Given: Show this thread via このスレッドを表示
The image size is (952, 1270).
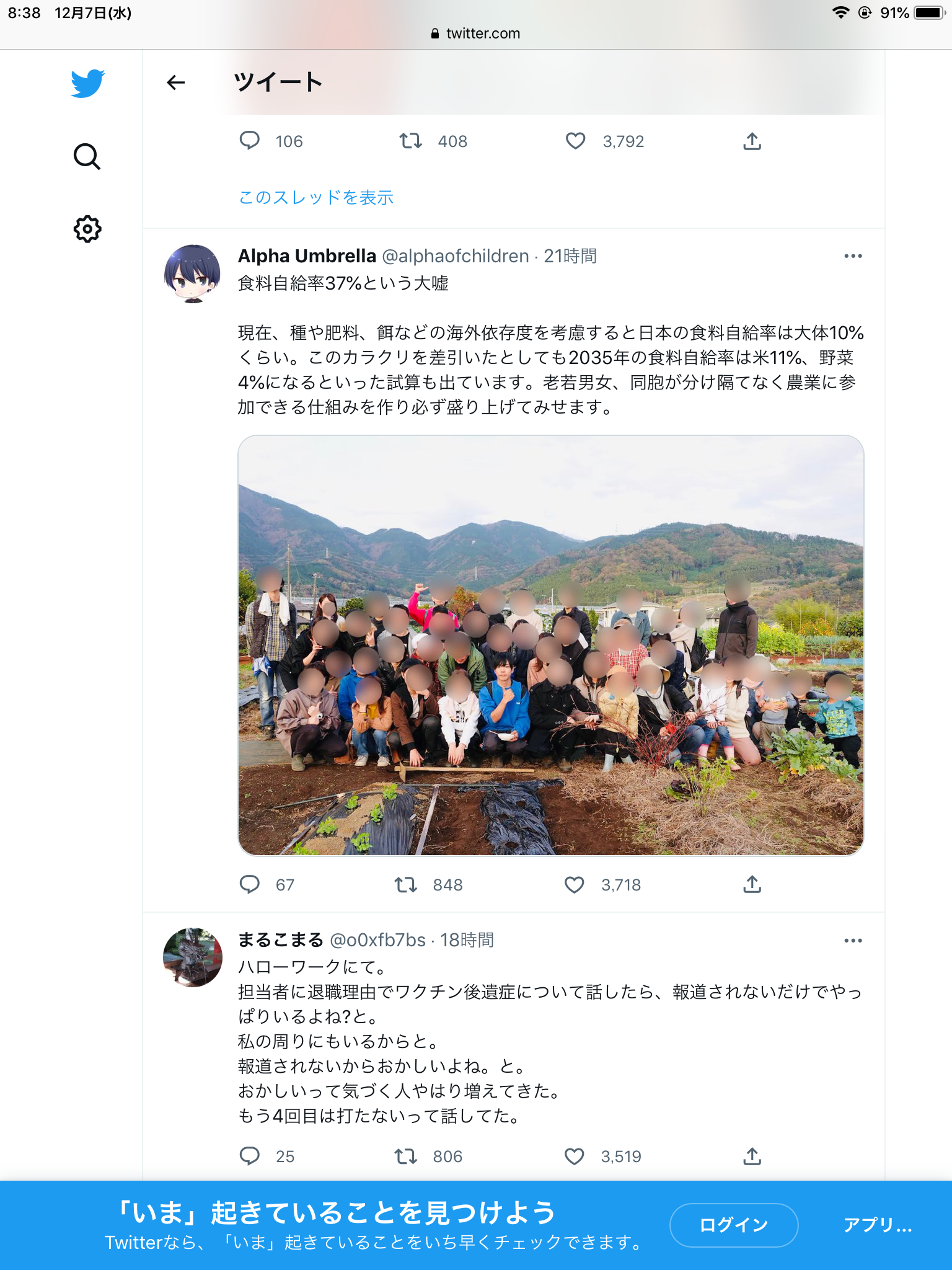Looking at the screenshot, I should pos(316,197).
